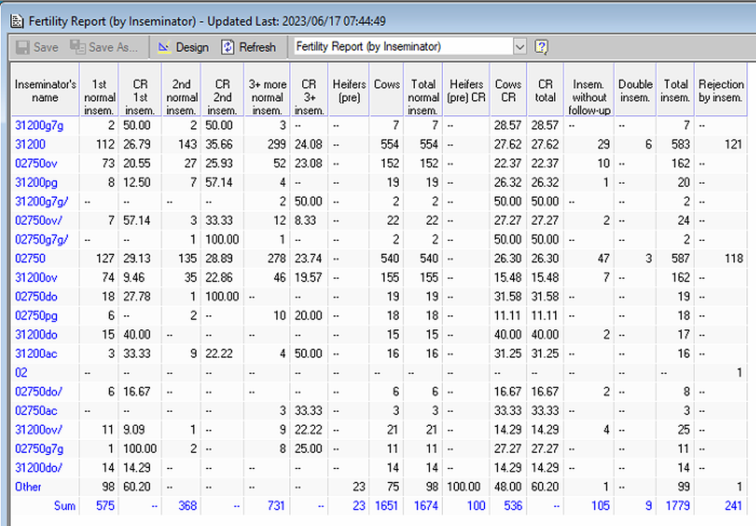Open inseminator 02750ov link
Image resolution: width=756 pixels, height=526 pixels.
[36, 163]
